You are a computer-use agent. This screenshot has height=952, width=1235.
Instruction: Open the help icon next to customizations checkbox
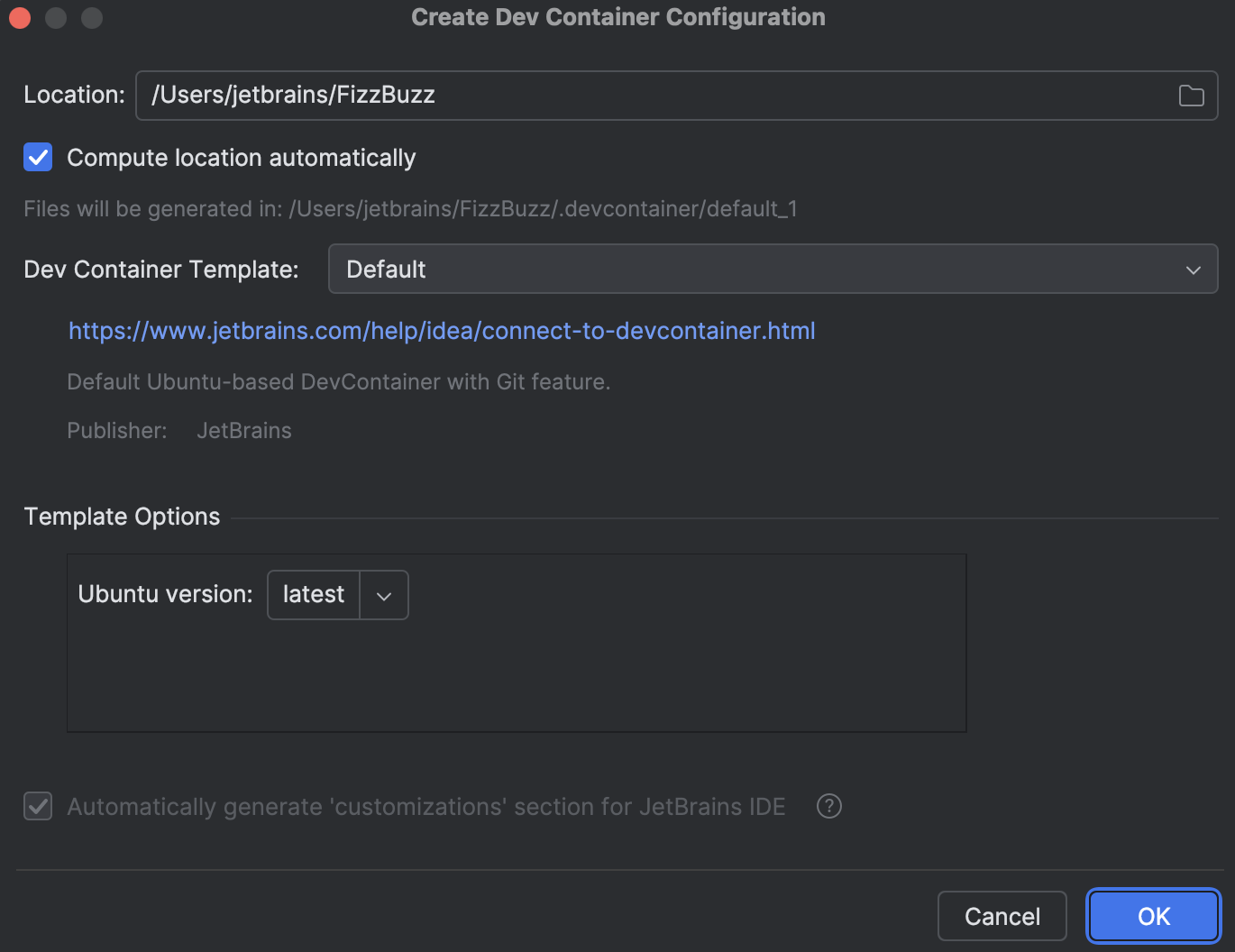tap(828, 806)
